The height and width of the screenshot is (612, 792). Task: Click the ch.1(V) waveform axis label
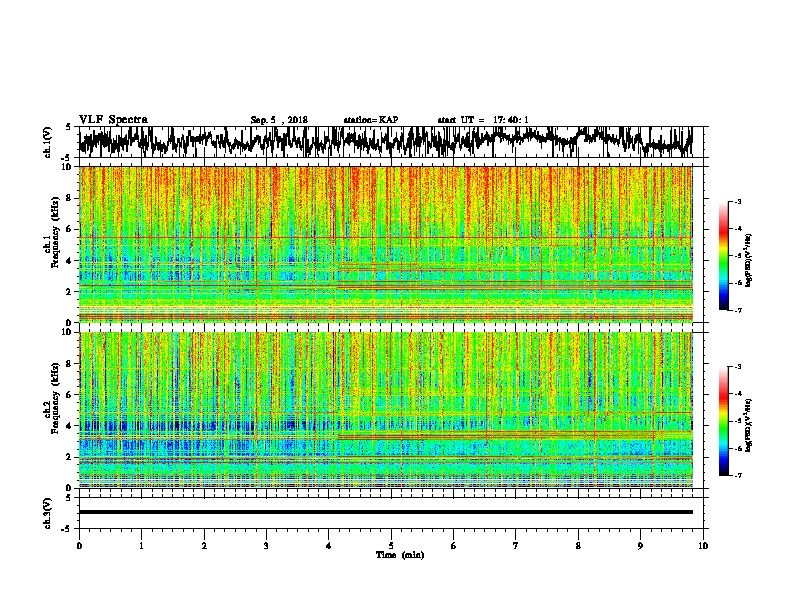click(x=47, y=142)
